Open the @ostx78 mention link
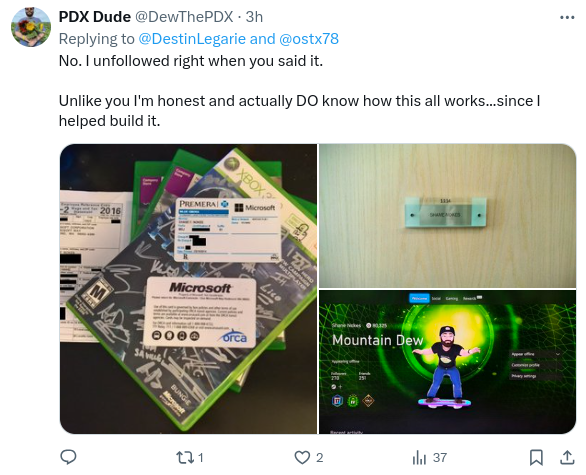 (309, 39)
